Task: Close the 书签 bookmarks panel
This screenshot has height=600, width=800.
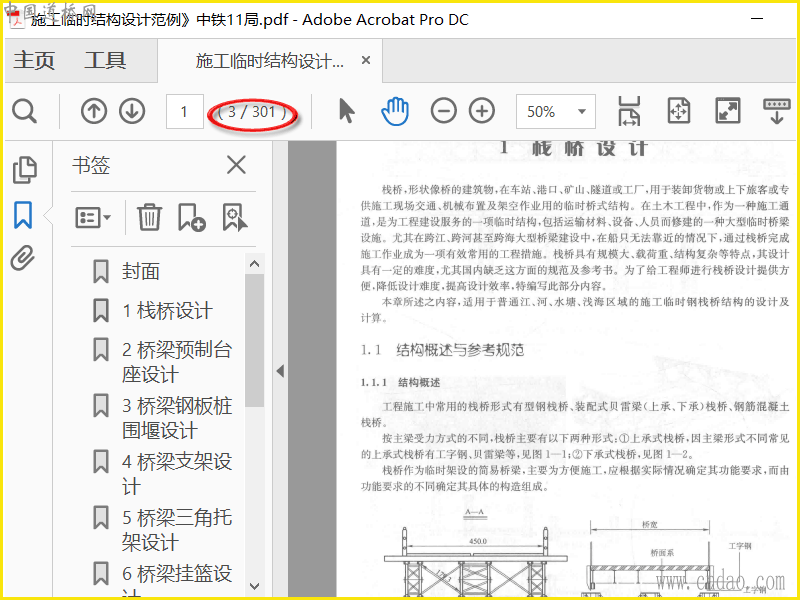Action: click(236, 165)
